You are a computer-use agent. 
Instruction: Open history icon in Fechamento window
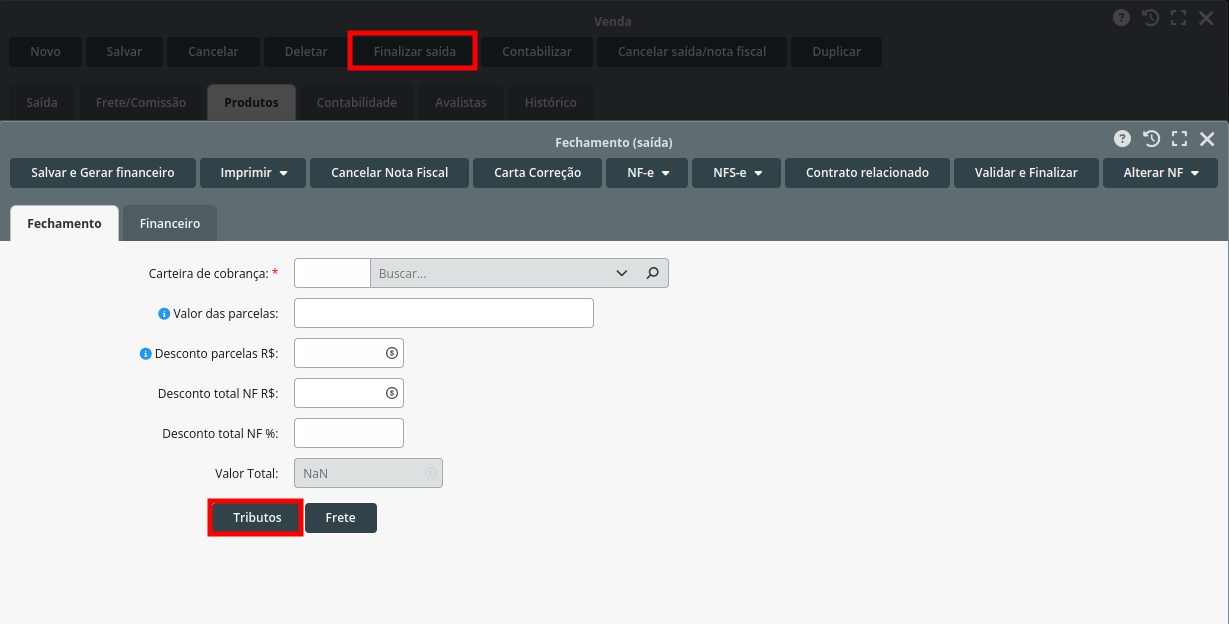click(x=1151, y=139)
